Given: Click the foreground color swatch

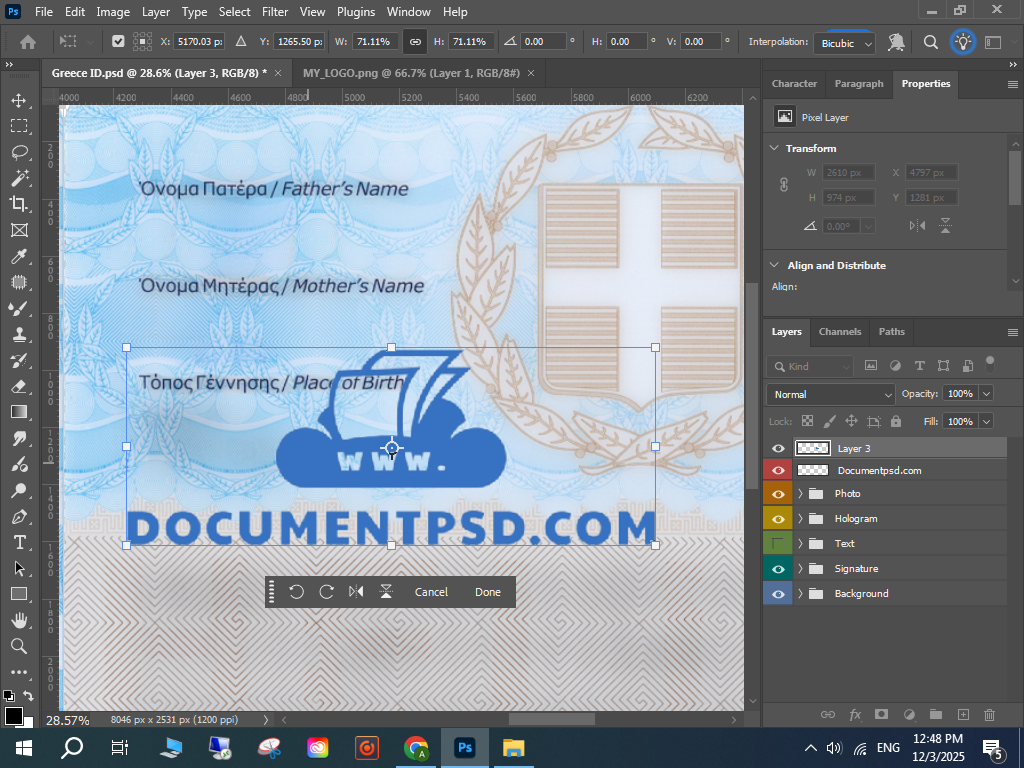Looking at the screenshot, I should click(13, 715).
